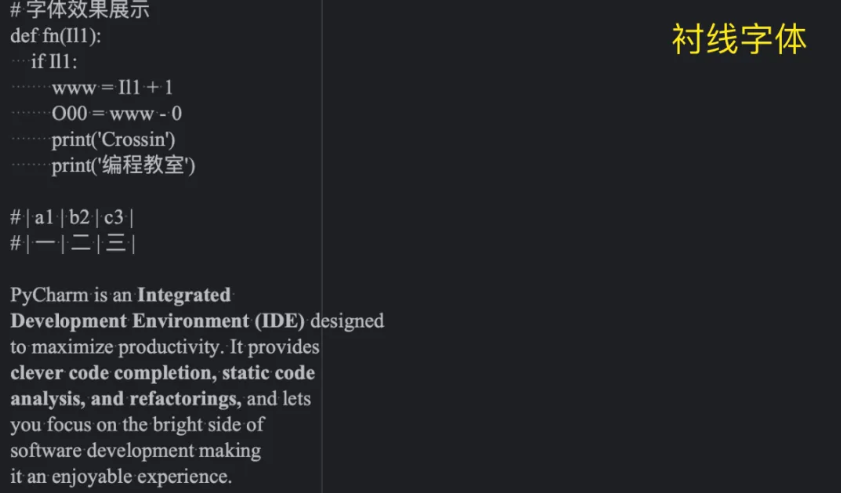Click bold 'analysis, and refactorings,' text

point(126,399)
